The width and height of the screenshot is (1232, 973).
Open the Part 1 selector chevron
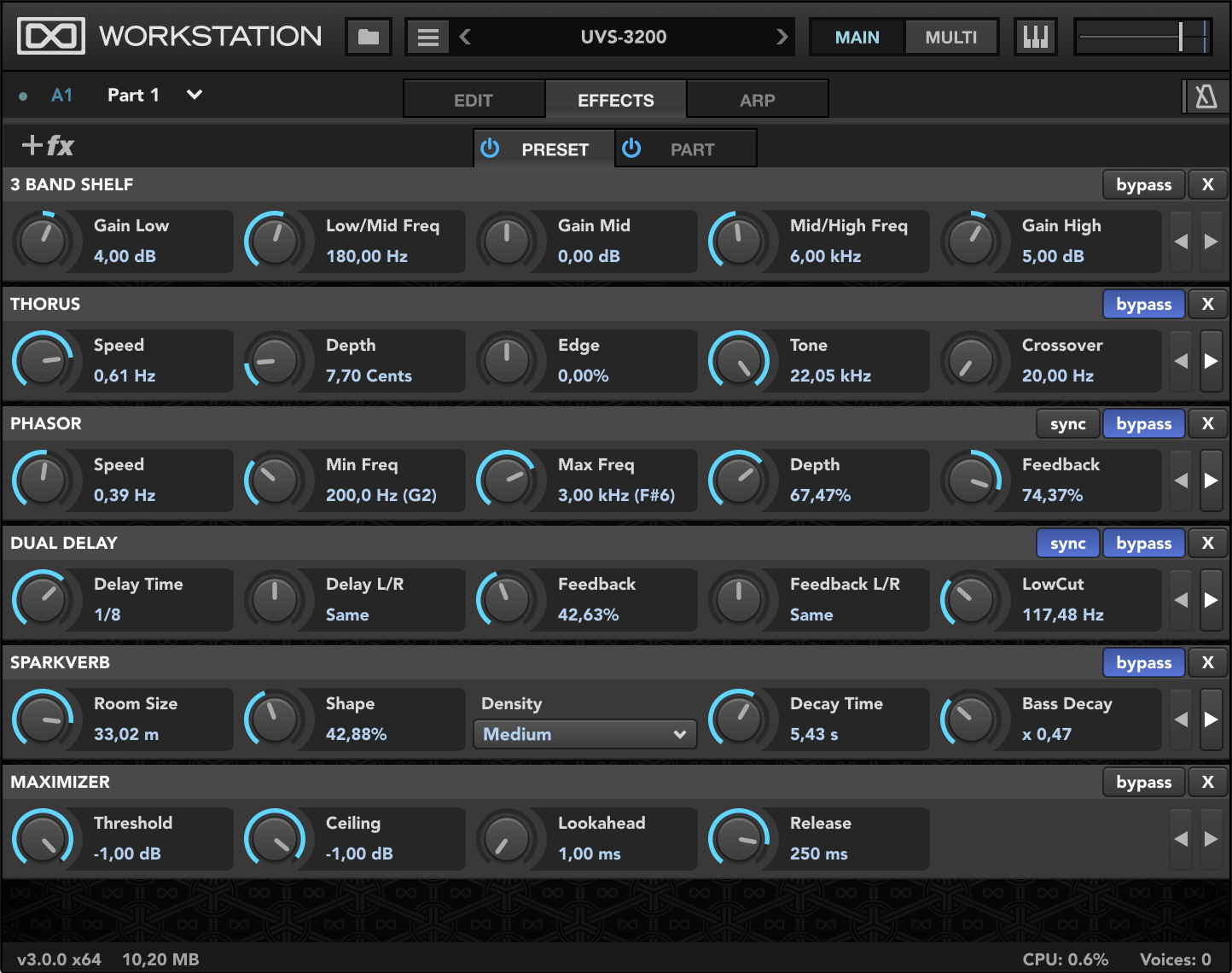point(195,95)
